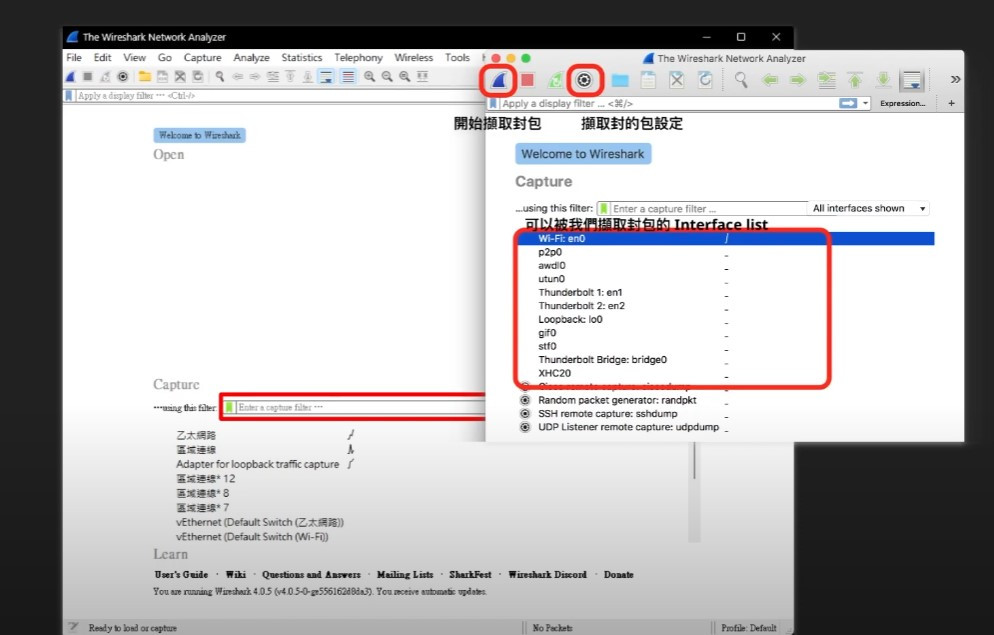Go to first packet in Windows Wireshark toolbar
The height and width of the screenshot is (635, 994).
point(290,77)
